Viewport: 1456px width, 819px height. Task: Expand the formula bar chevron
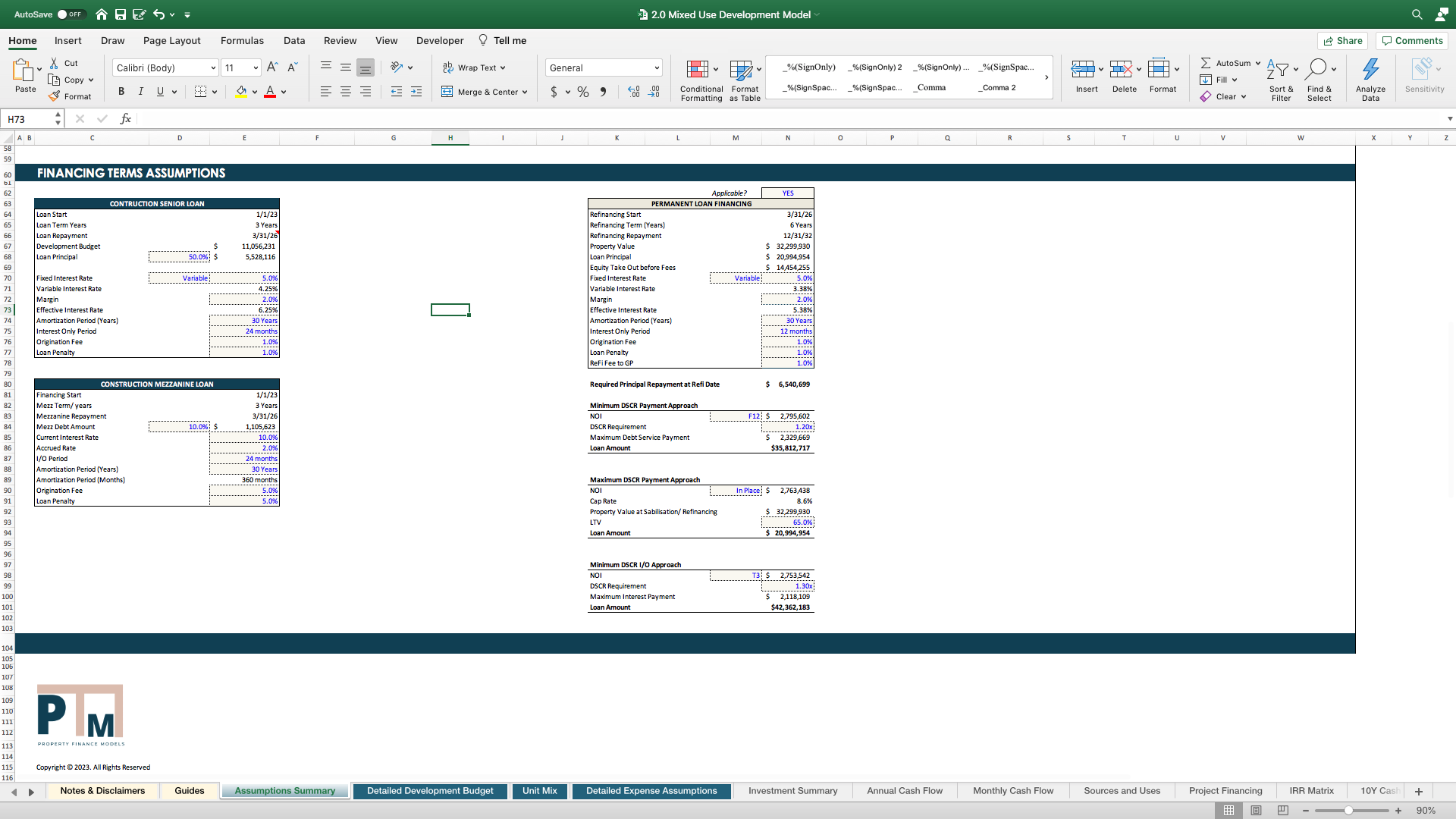(x=1450, y=119)
